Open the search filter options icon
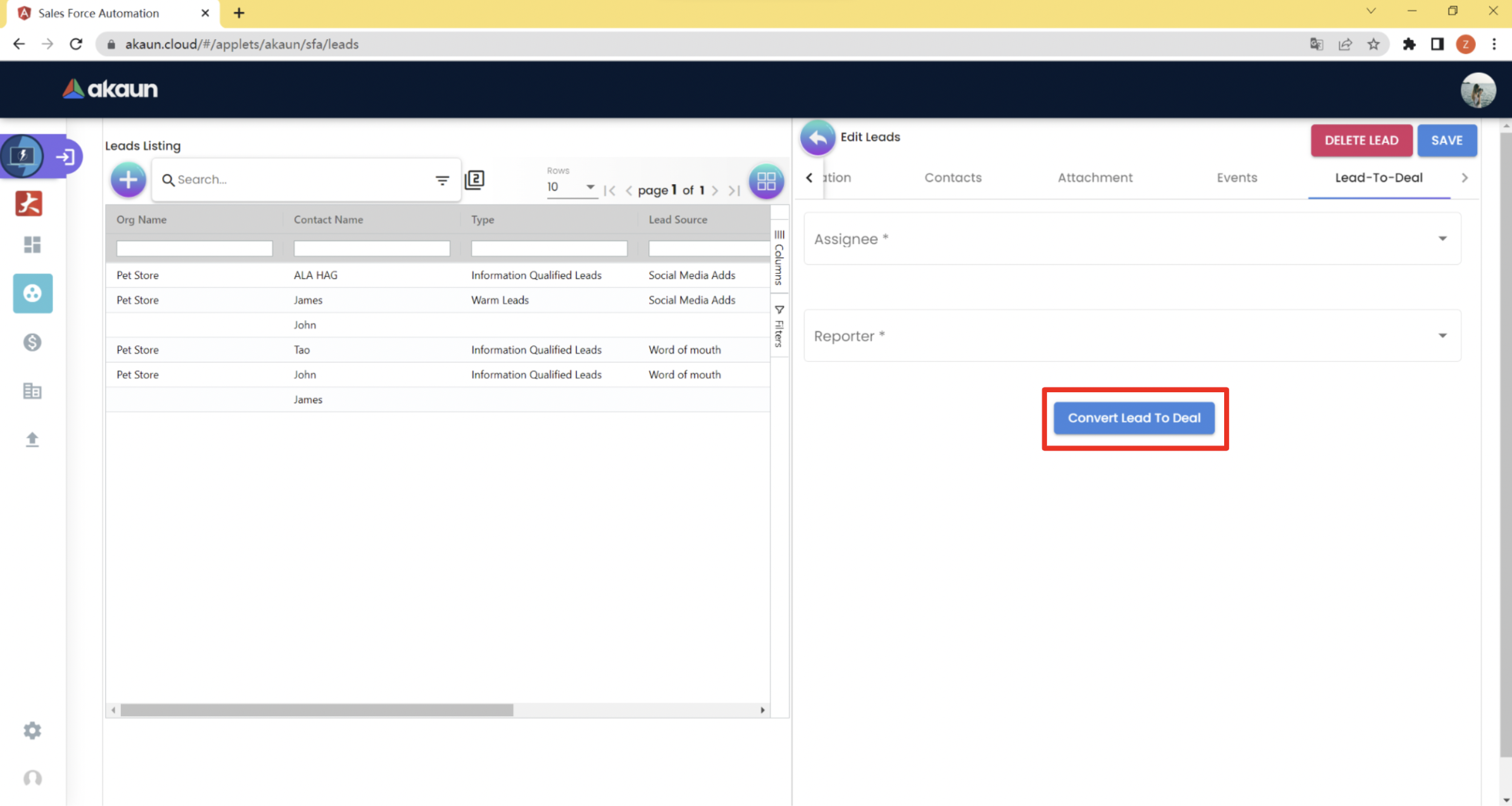The width and height of the screenshot is (1512, 806). tap(442, 180)
